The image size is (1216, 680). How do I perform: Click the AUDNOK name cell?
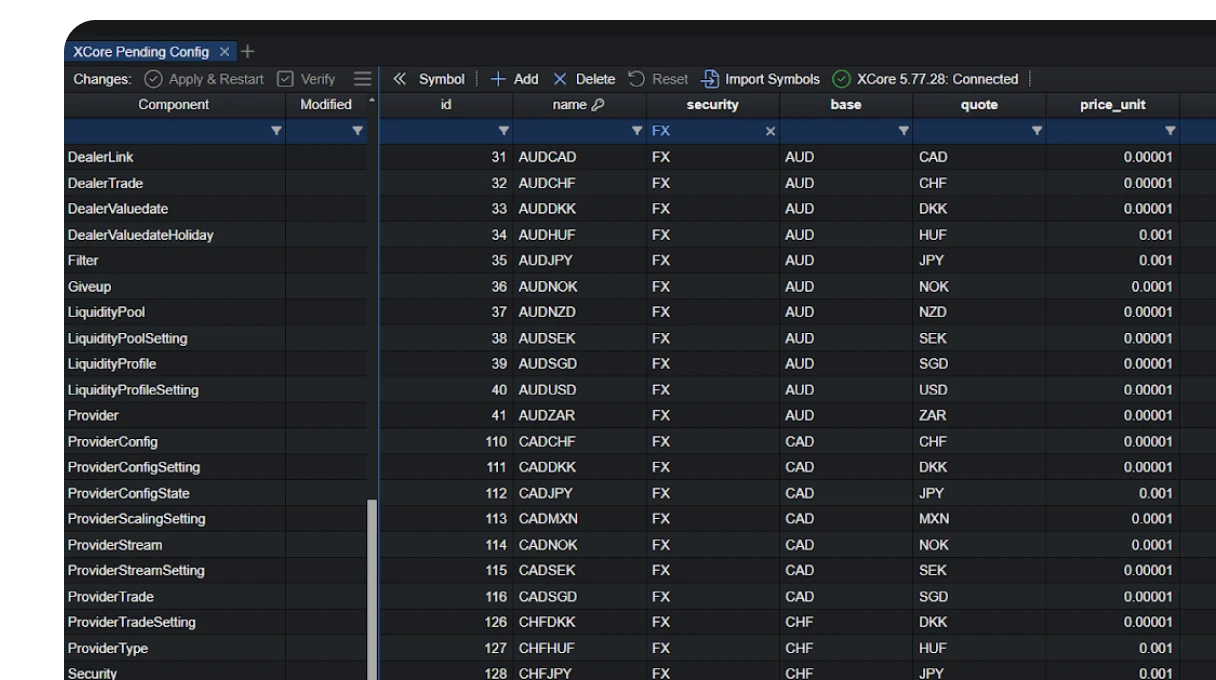[580, 287]
